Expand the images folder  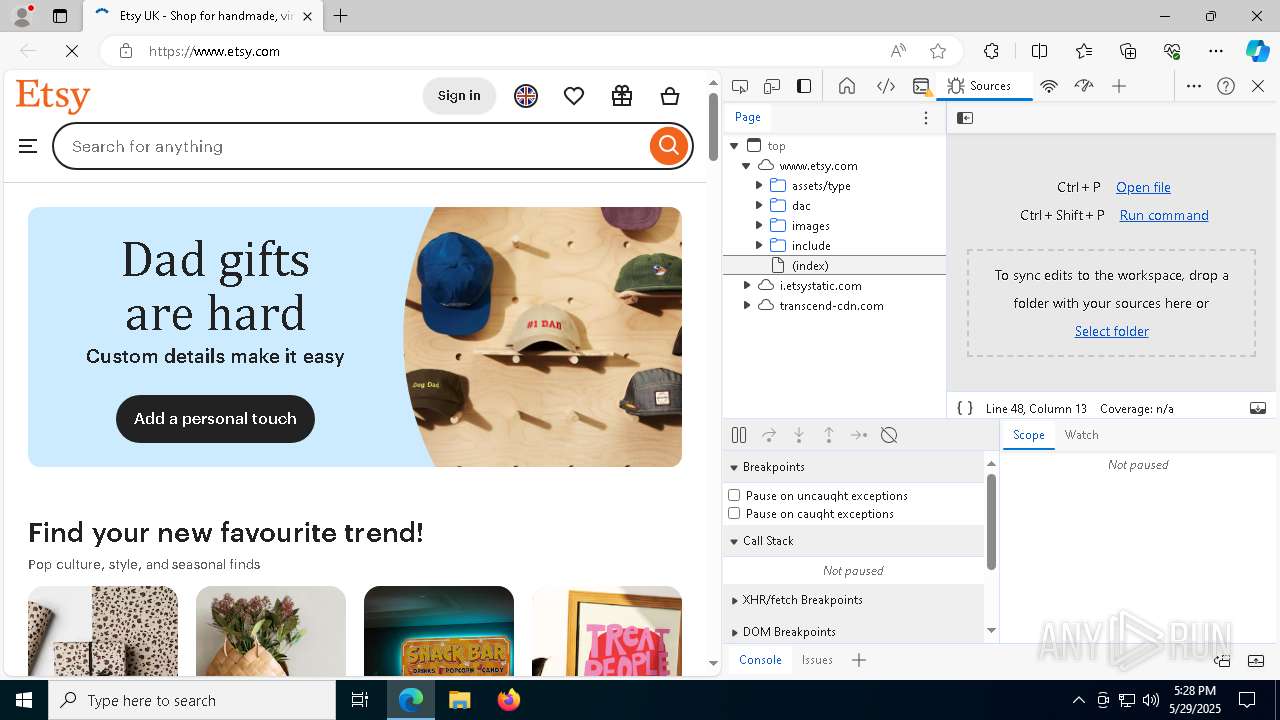tap(759, 226)
